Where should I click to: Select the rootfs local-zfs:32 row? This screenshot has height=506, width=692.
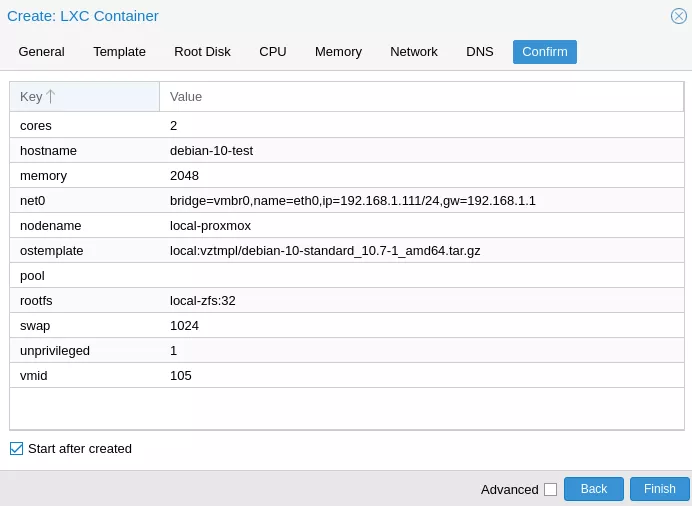coord(347,300)
